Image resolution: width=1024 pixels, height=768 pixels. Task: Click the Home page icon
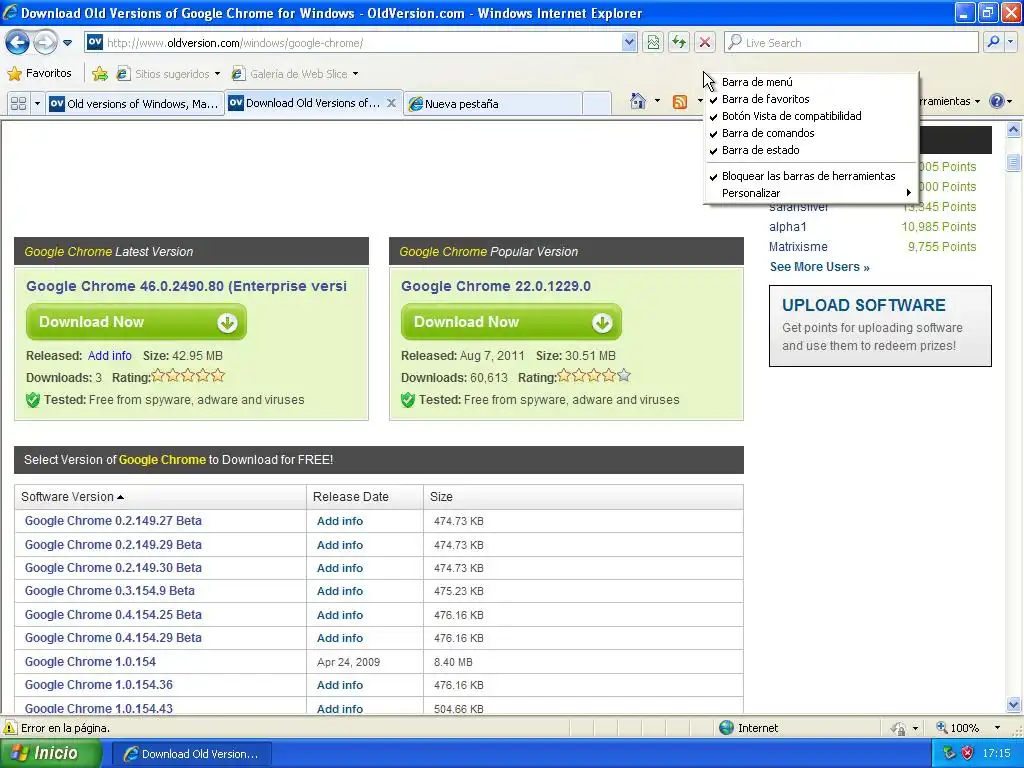(638, 101)
